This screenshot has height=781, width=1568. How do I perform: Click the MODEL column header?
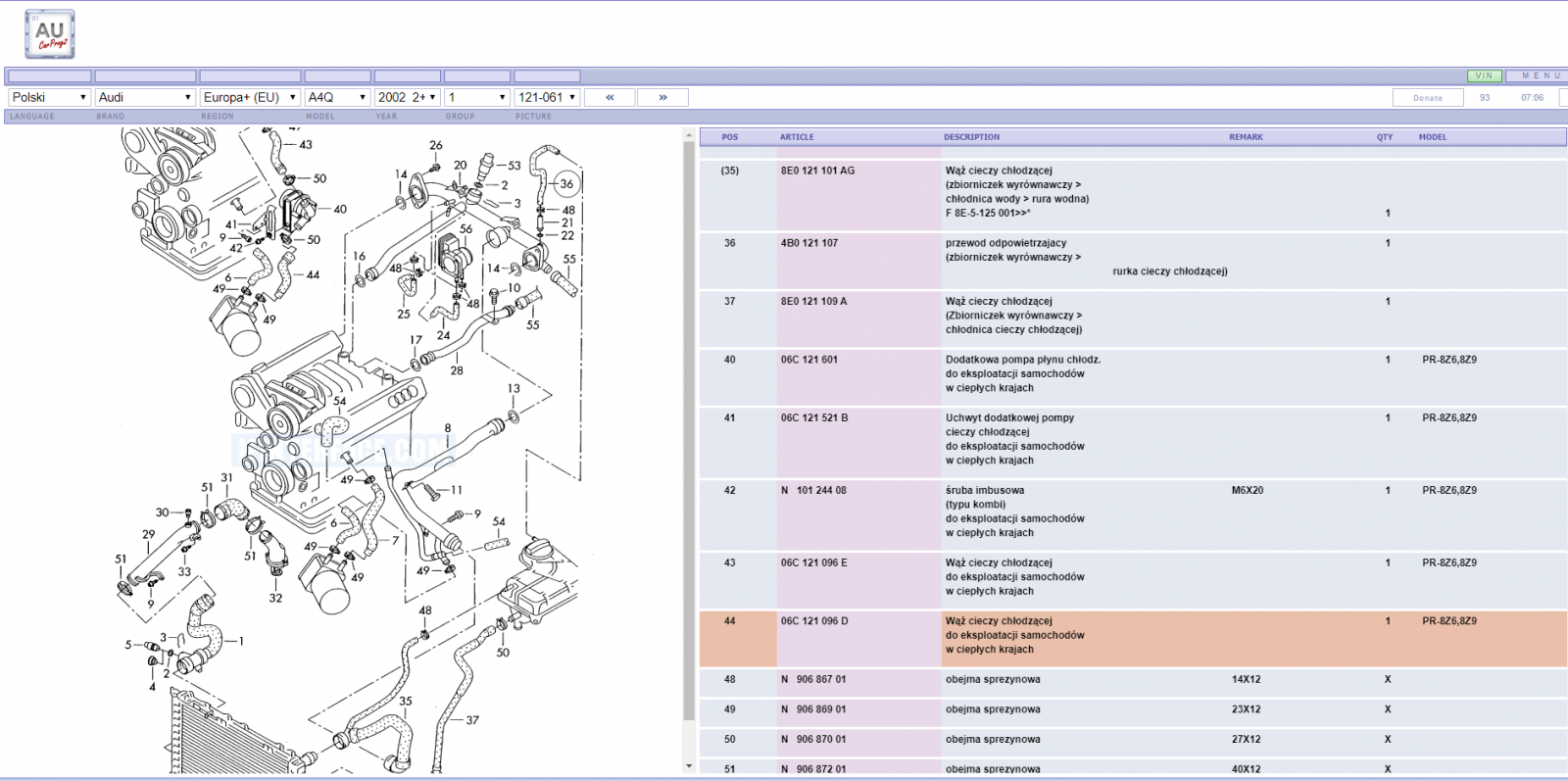click(x=1433, y=137)
